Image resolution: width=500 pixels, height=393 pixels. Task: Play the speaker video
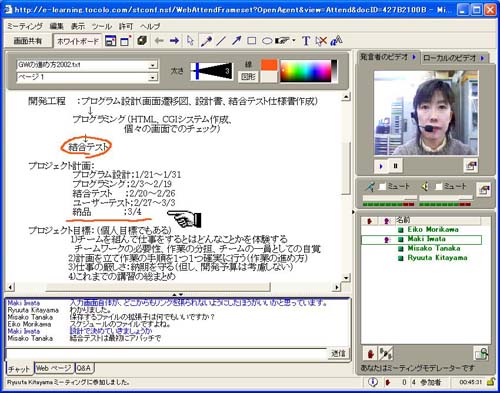click(x=381, y=166)
